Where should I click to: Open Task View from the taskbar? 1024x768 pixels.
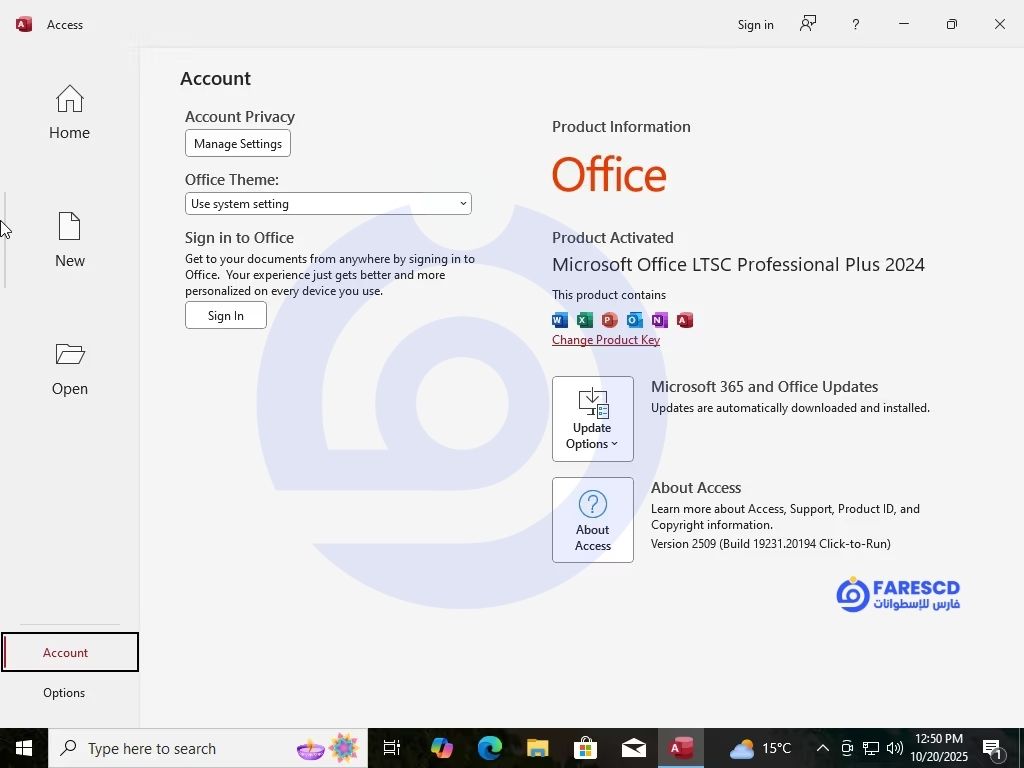[392, 748]
